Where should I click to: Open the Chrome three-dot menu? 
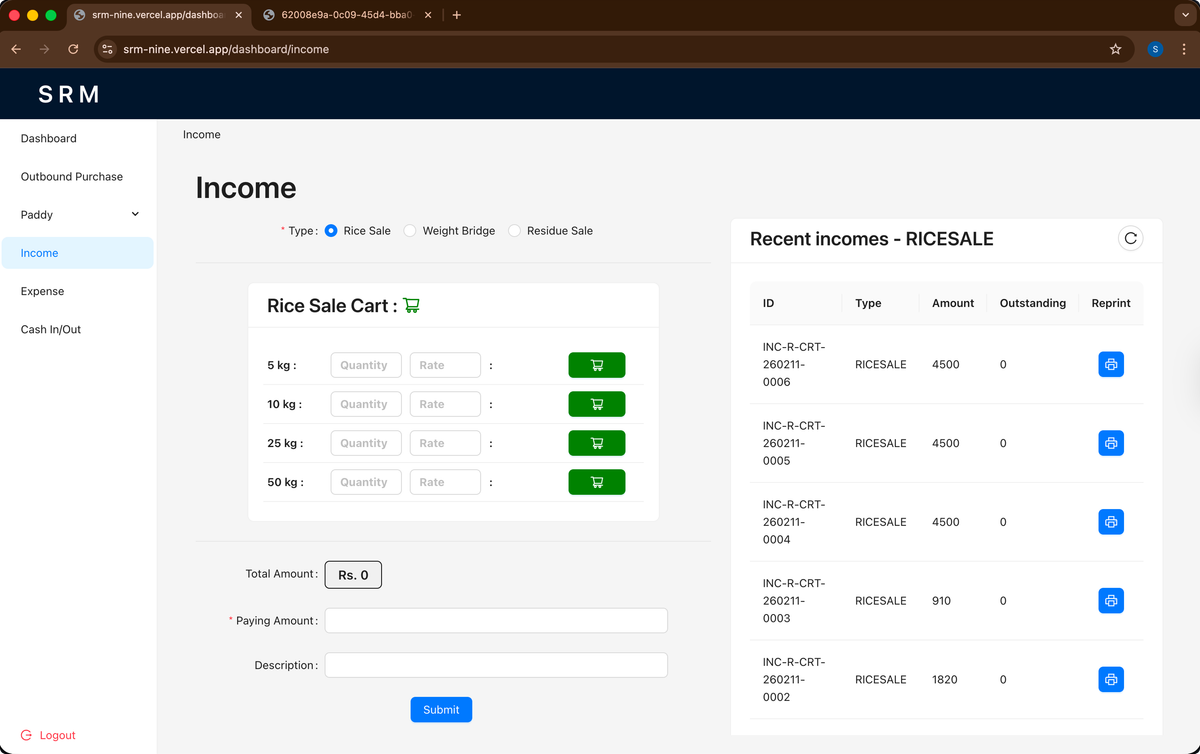(x=1183, y=49)
